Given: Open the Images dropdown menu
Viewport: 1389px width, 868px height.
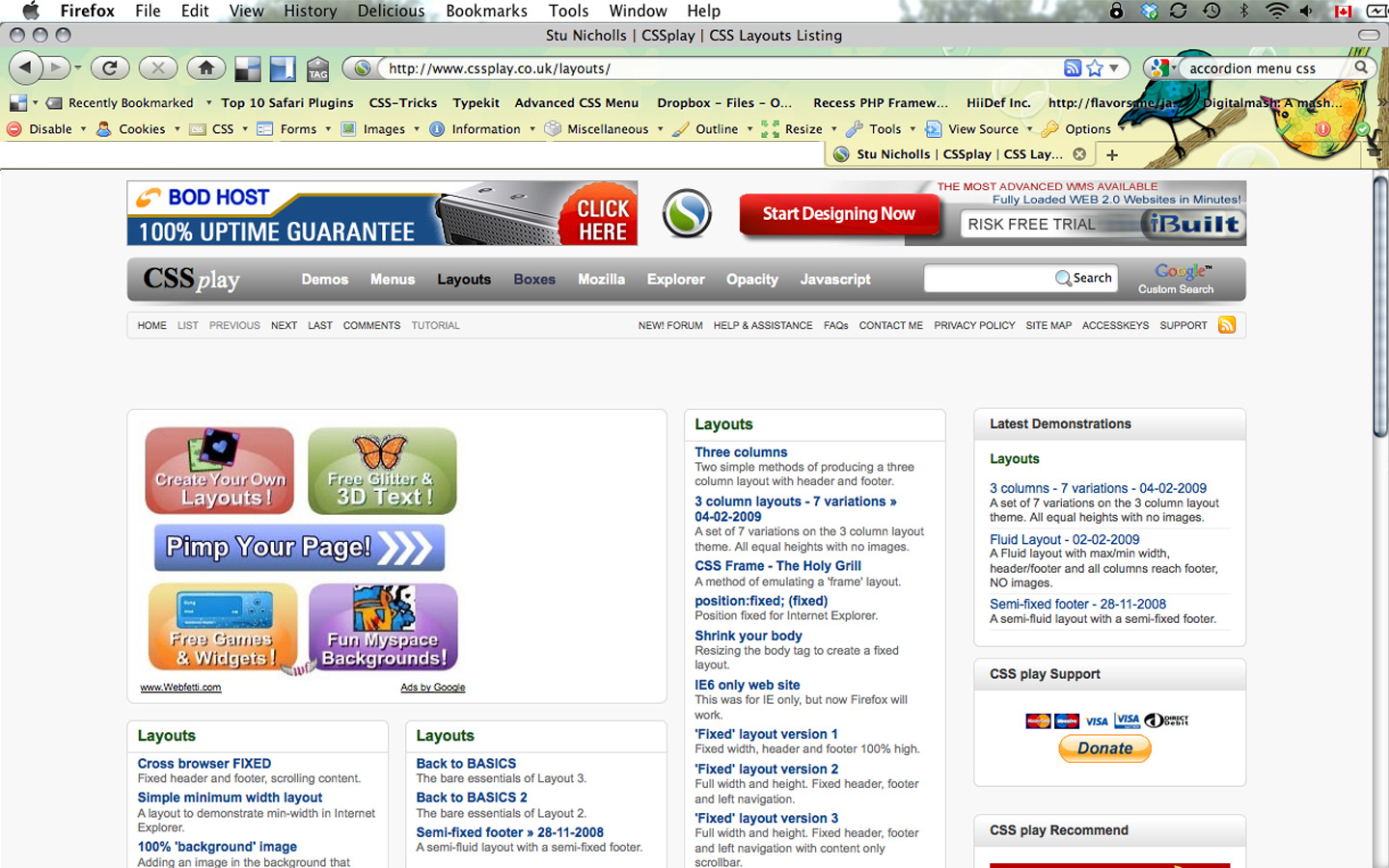Looking at the screenshot, I should pos(381,129).
